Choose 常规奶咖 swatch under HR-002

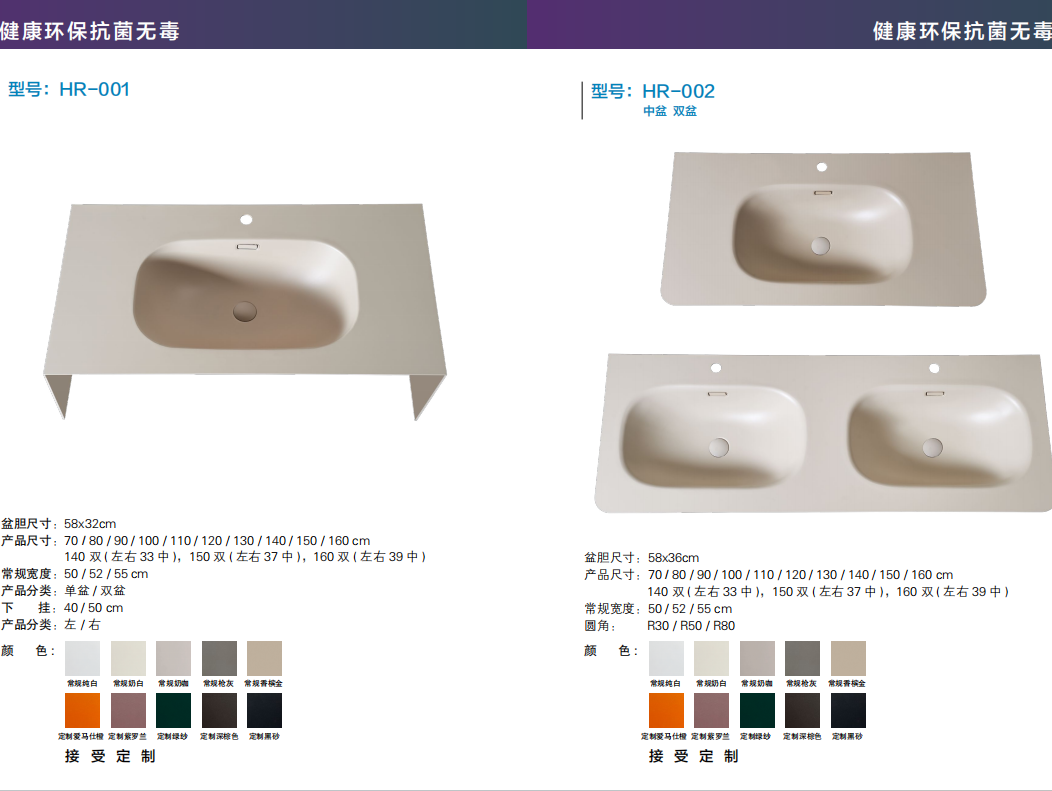[x=757, y=658]
